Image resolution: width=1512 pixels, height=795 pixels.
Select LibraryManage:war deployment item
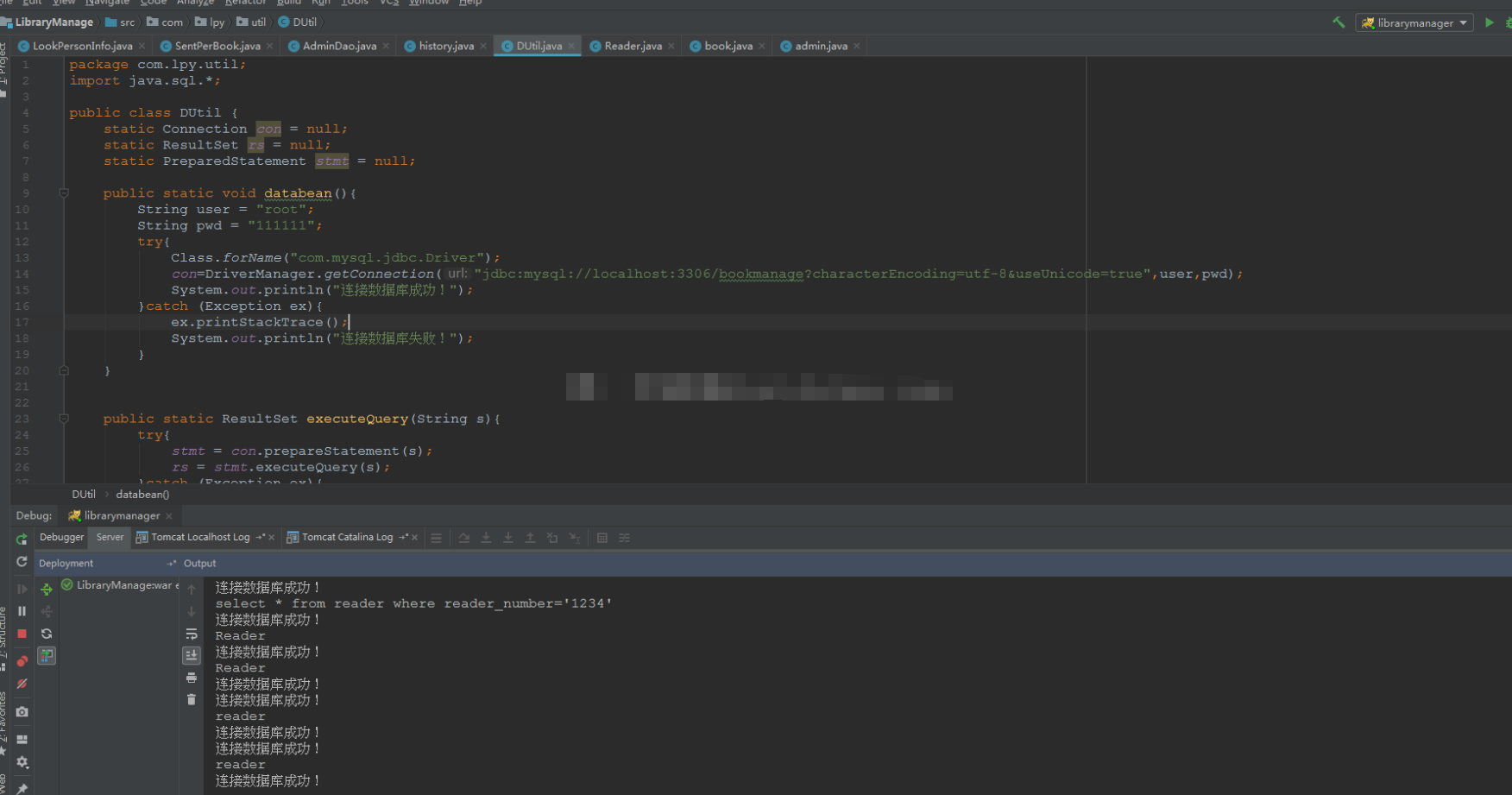click(122, 585)
